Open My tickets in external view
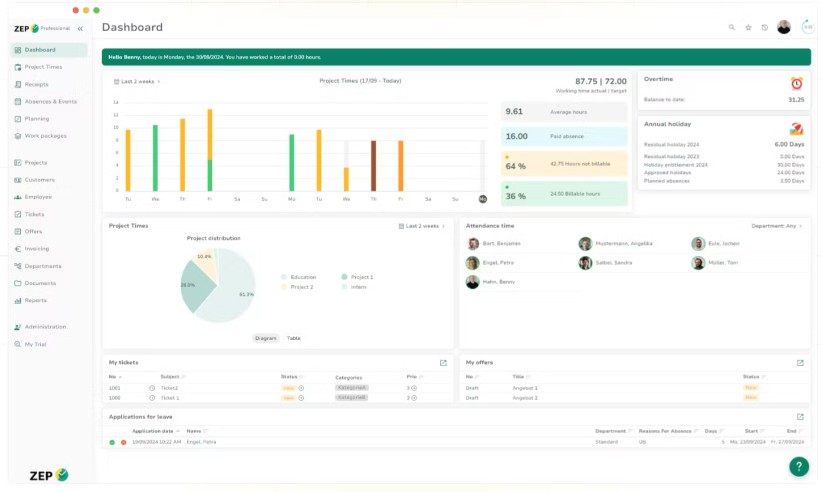The height and width of the screenshot is (492, 821). pos(443,363)
